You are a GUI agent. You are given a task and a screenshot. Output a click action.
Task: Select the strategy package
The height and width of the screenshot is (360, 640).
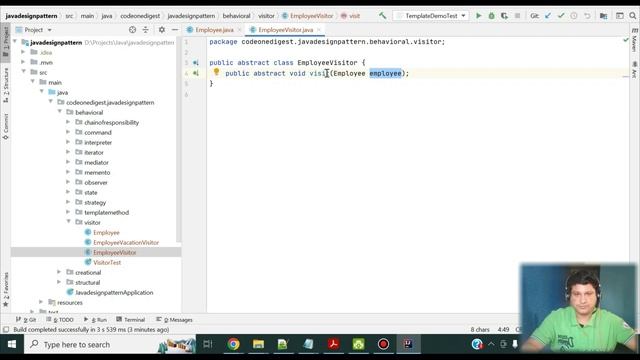(95, 202)
